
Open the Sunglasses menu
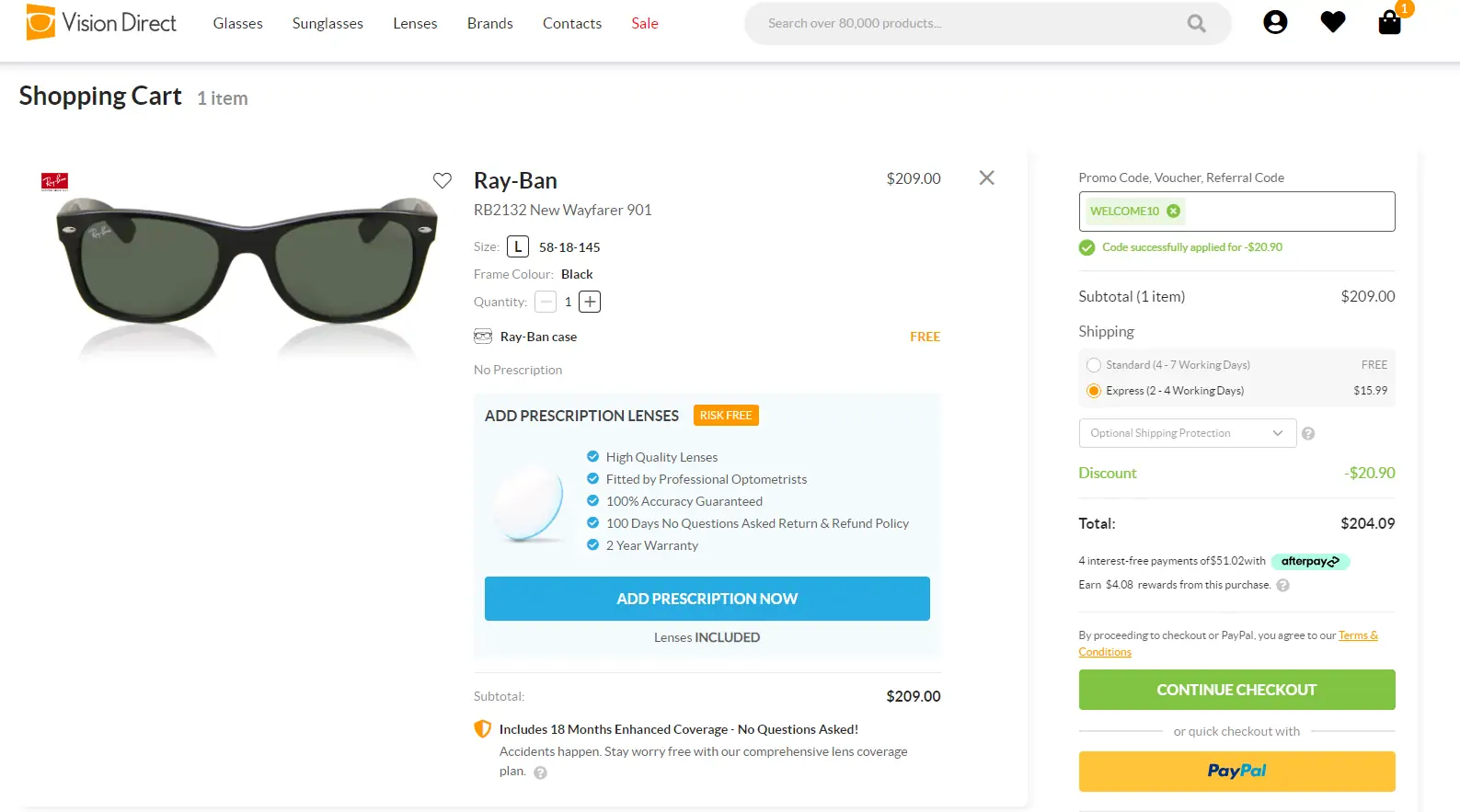click(x=328, y=24)
